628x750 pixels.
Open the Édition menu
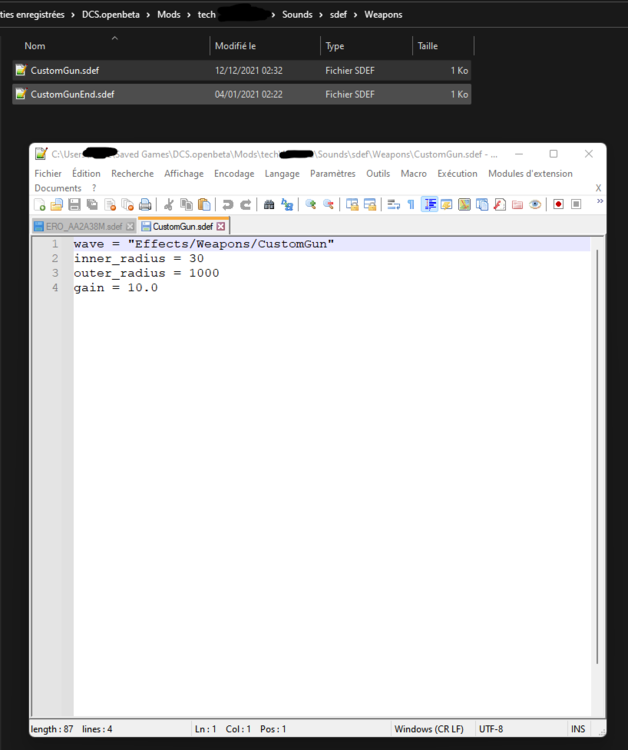tap(86, 174)
